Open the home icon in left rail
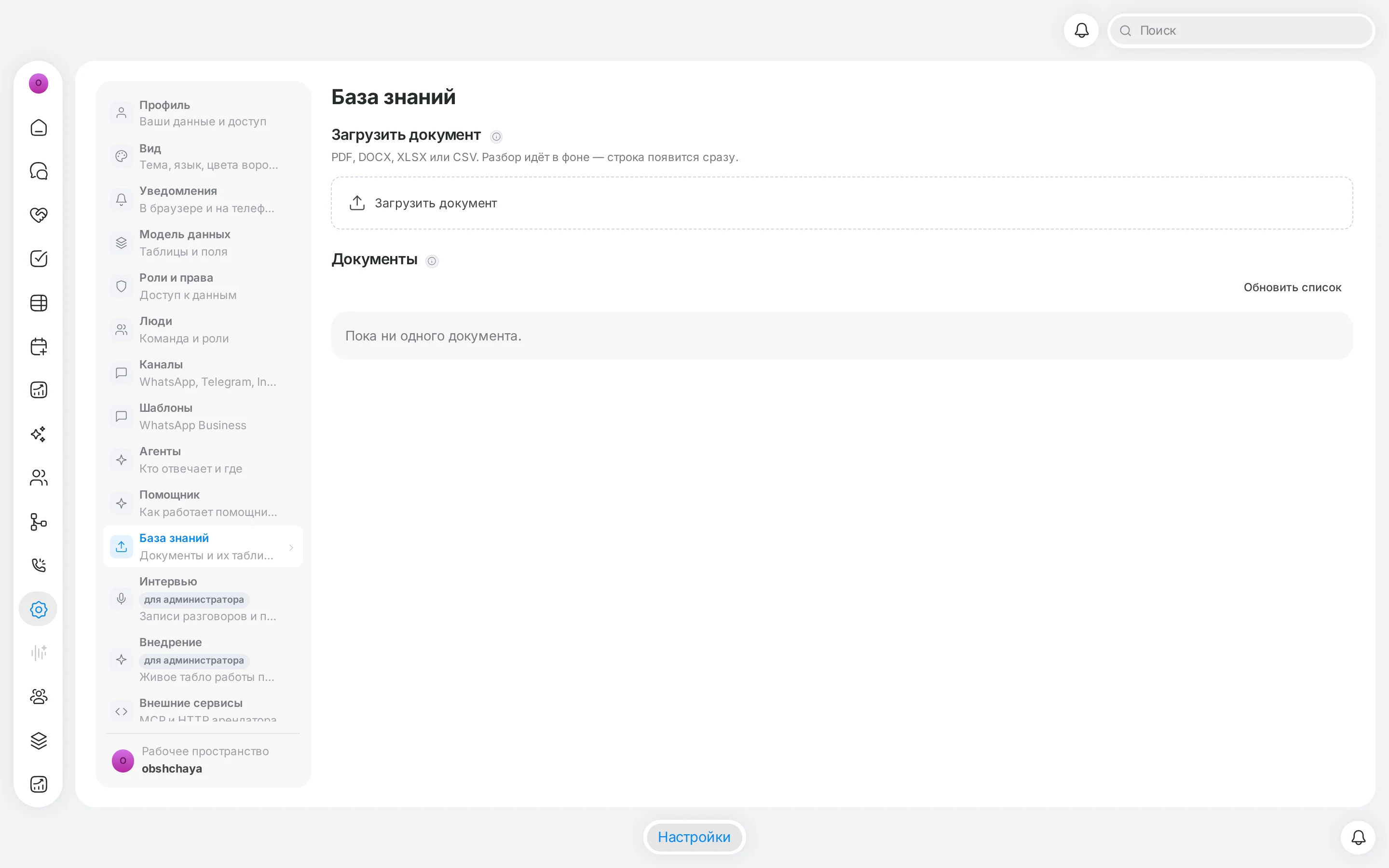This screenshot has width=1389, height=868. [x=39, y=127]
